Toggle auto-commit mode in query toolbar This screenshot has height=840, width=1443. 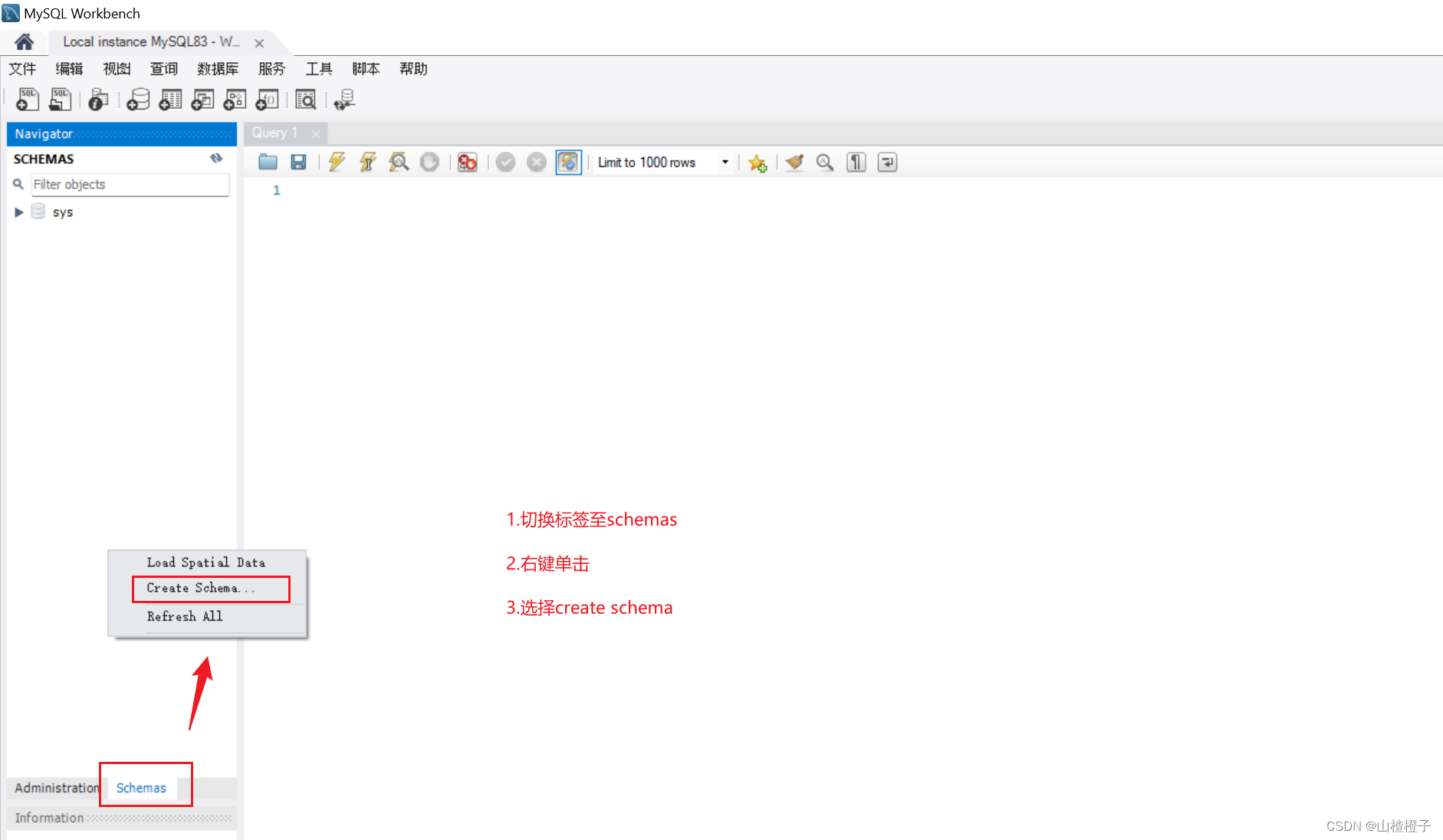[568, 162]
